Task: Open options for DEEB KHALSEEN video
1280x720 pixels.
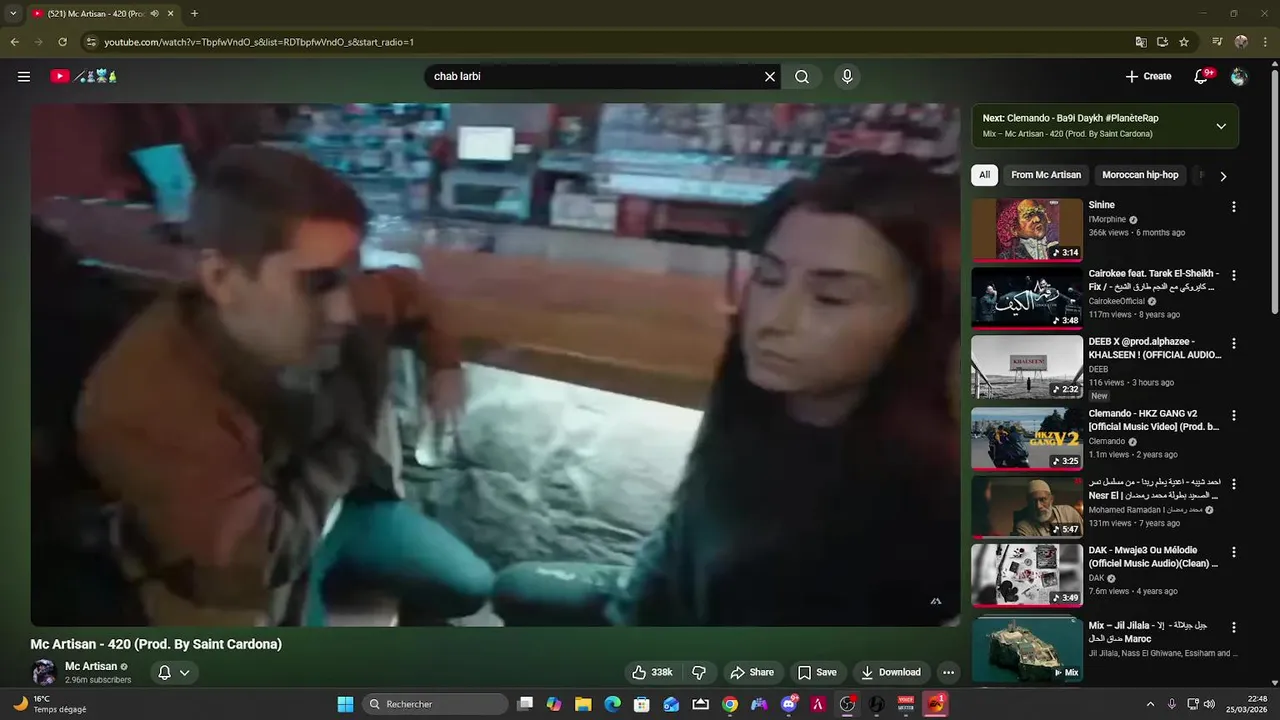Action: [x=1233, y=343]
